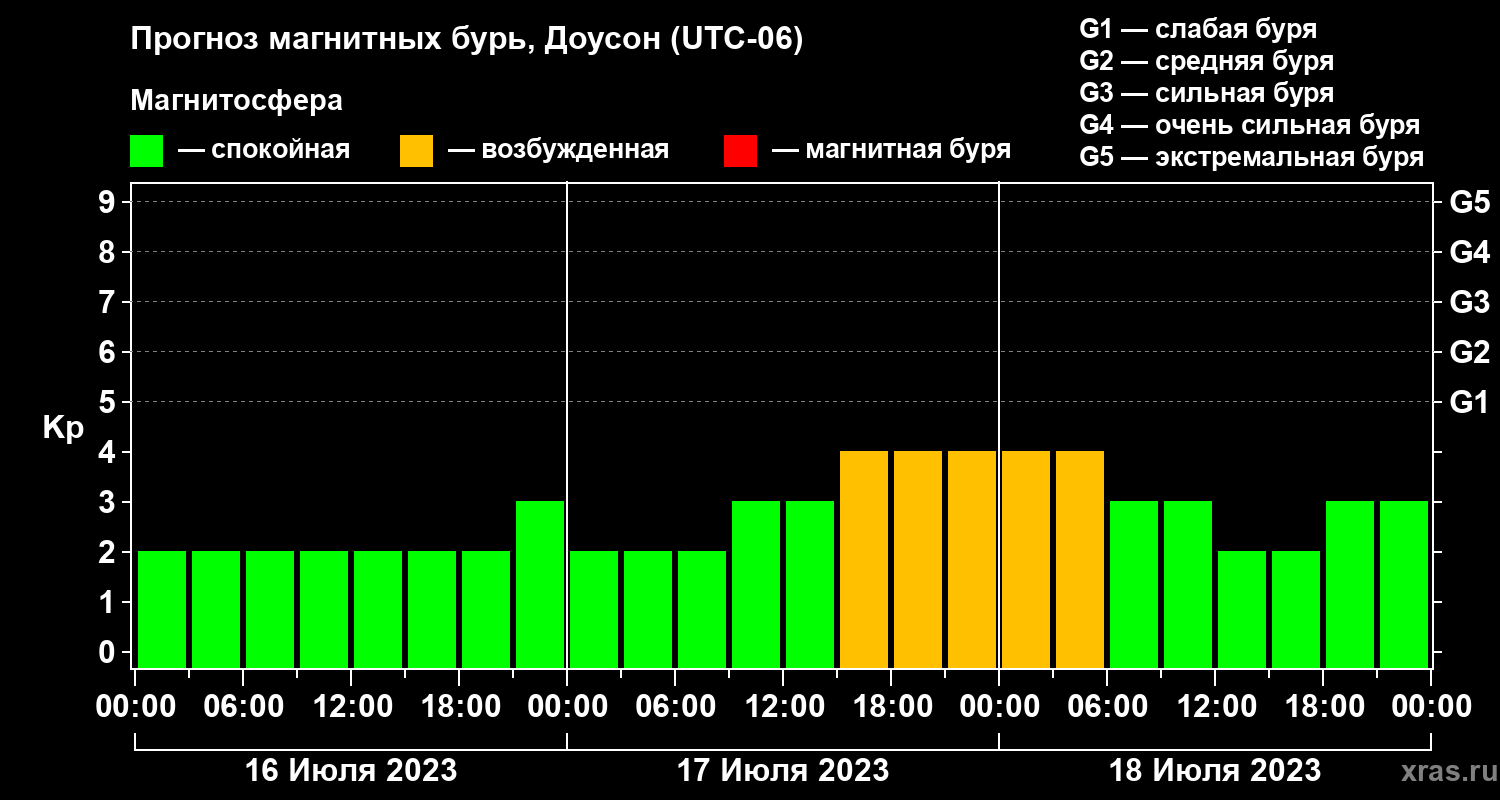Click '12:00' tick label under 16 July
The image size is (1500, 800).
[x=351, y=706]
